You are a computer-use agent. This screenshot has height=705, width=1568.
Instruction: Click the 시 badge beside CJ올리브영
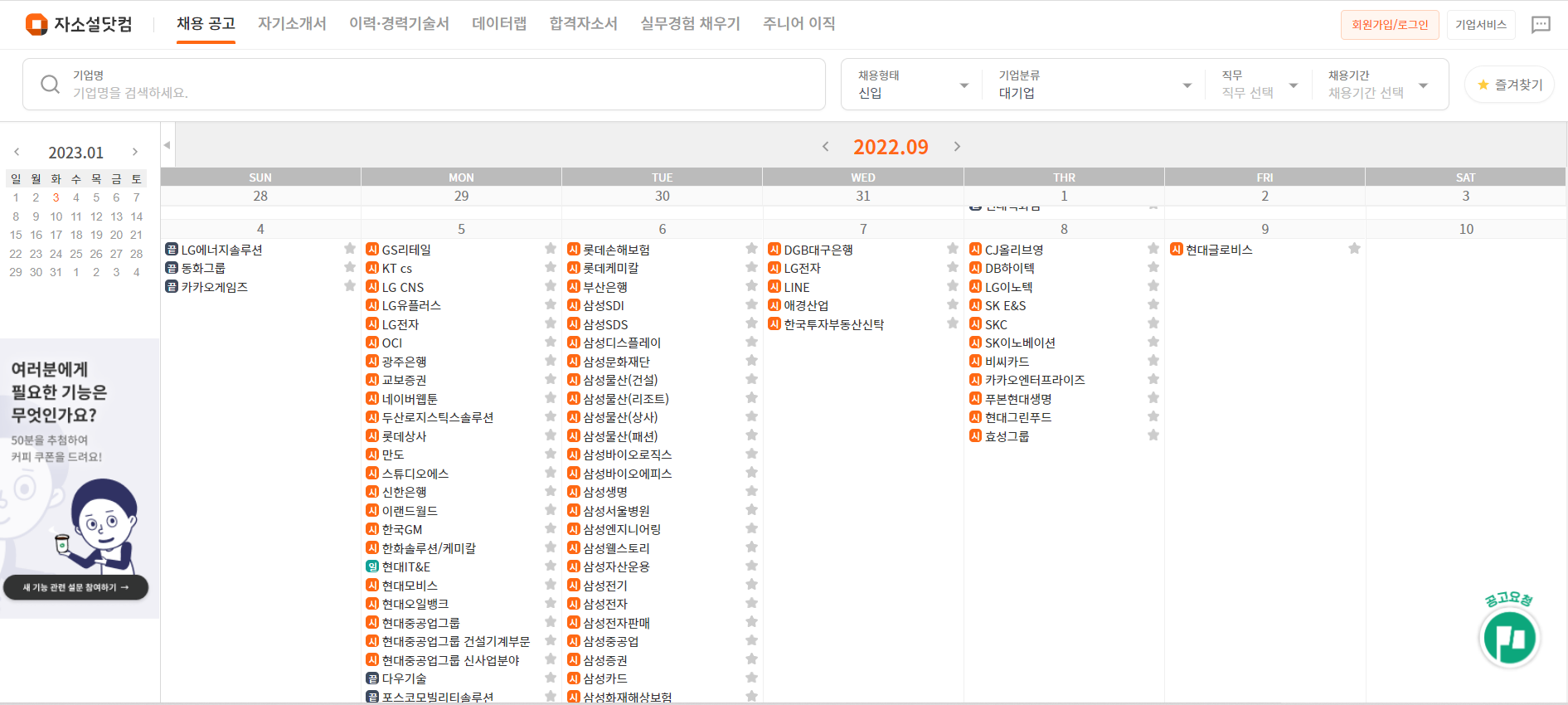(976, 249)
